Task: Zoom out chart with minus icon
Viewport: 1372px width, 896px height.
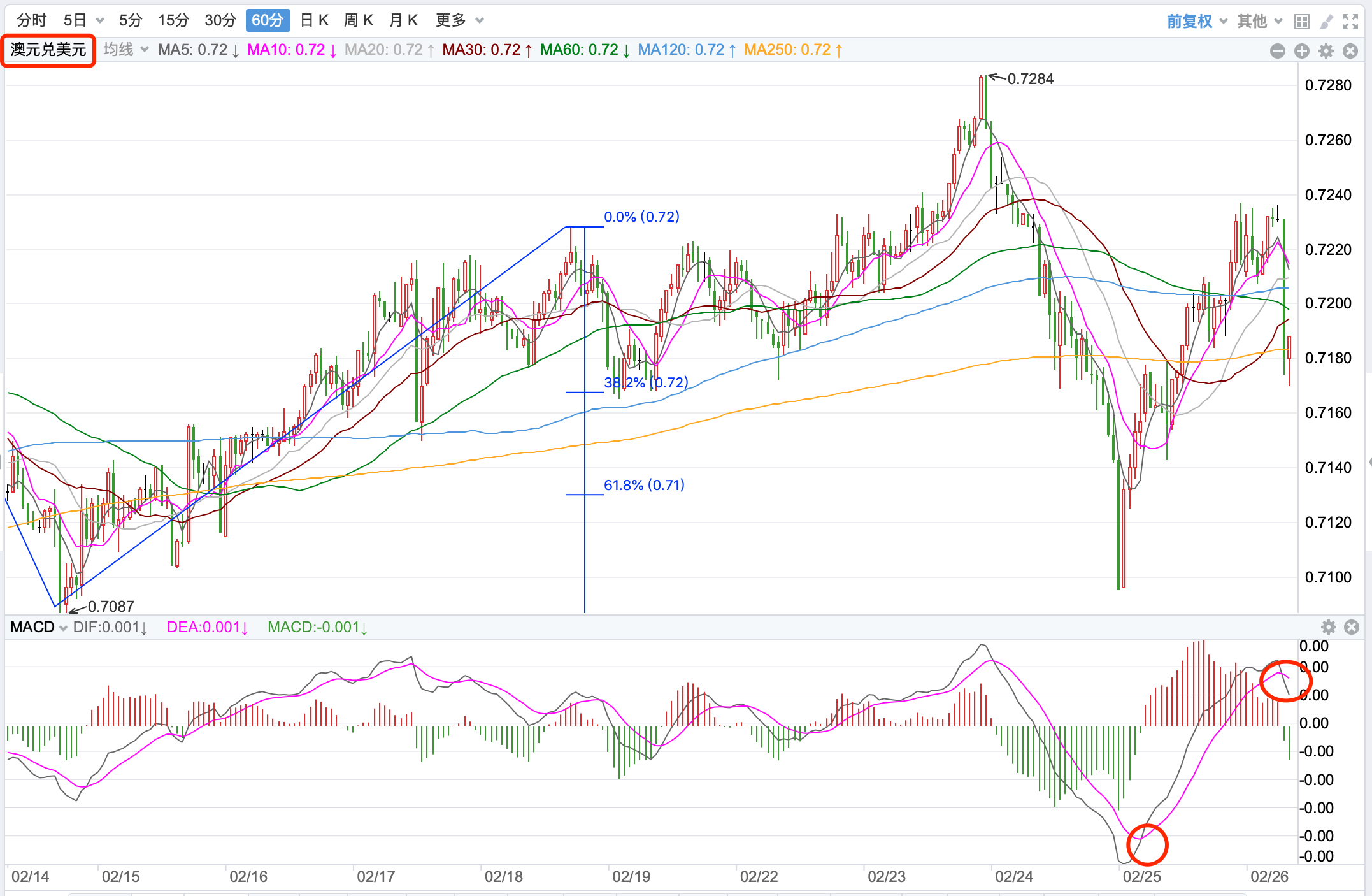Action: 1277,51
